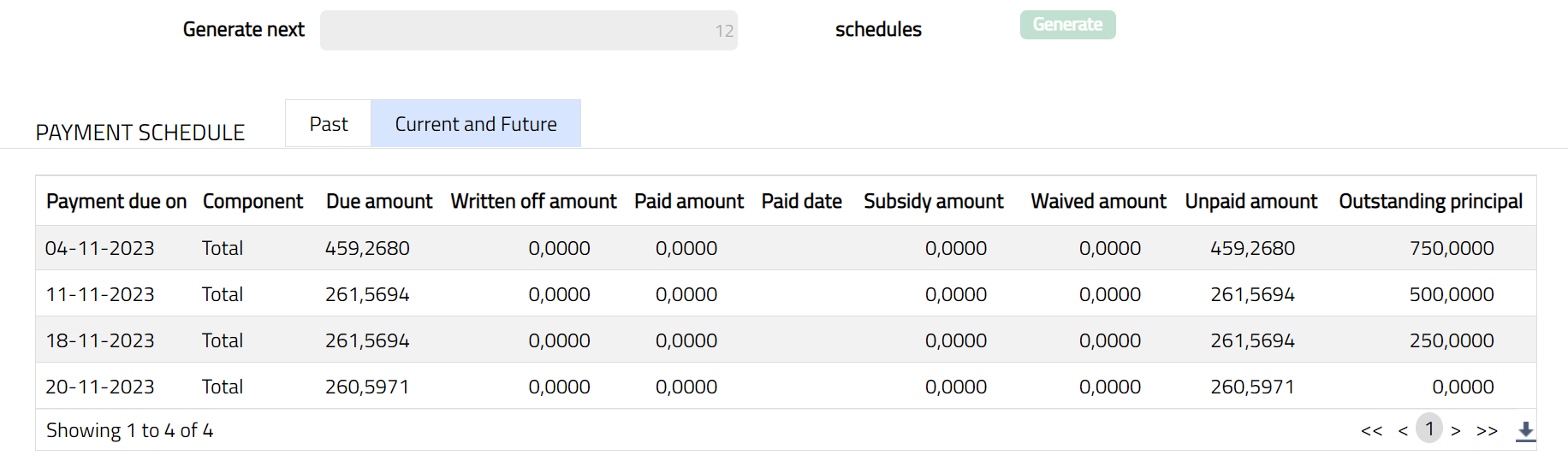Click the Unpaid amount column header
1568x467 pixels.
(1250, 201)
